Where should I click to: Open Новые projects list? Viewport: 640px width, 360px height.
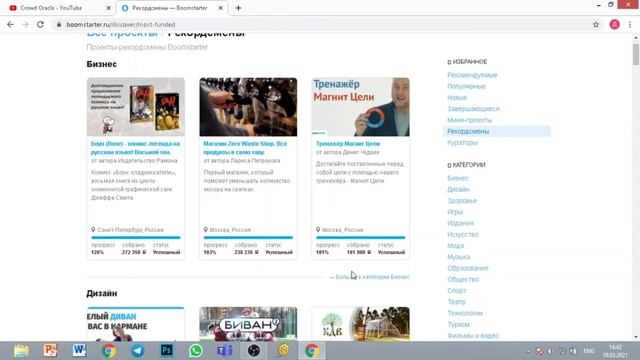[x=457, y=98]
